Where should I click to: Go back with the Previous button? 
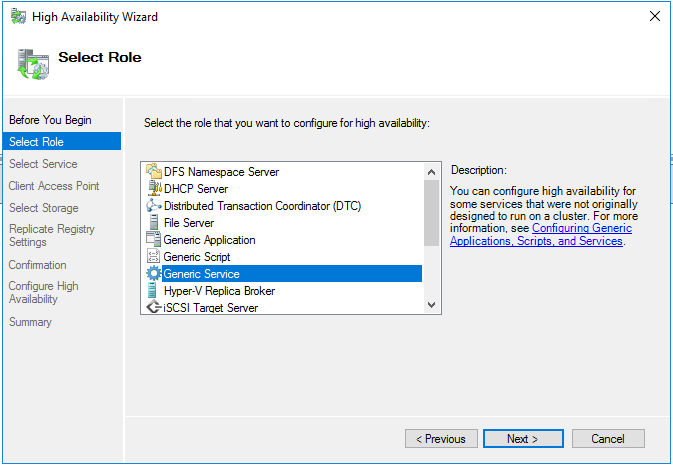point(440,439)
